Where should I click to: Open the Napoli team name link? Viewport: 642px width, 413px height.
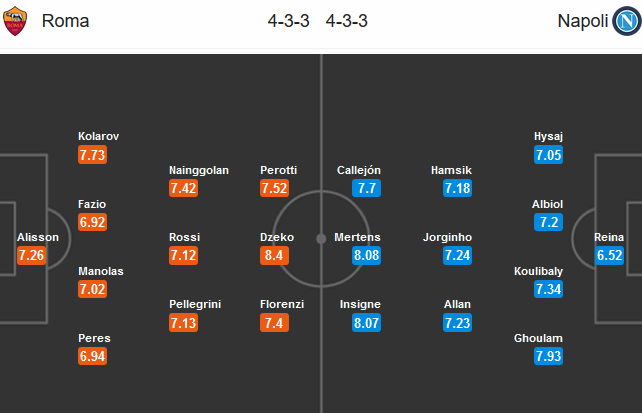tap(583, 21)
